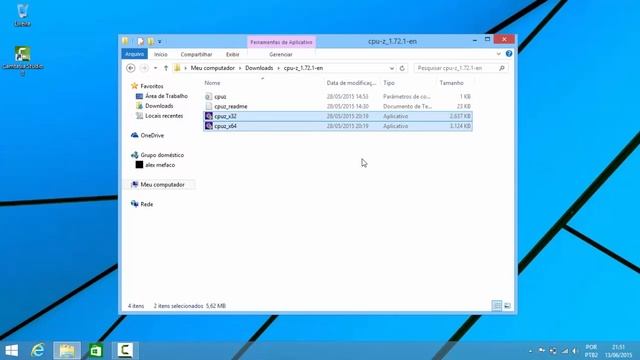This screenshot has width=640, height=360.
Task: Launch Internet Explorer from taskbar
Action: click(x=38, y=350)
